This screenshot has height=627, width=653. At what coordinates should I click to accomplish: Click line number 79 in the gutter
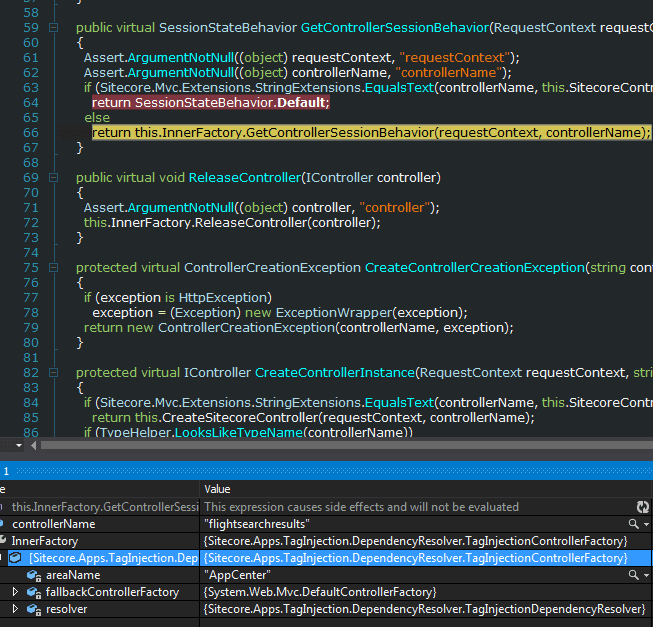[31, 328]
